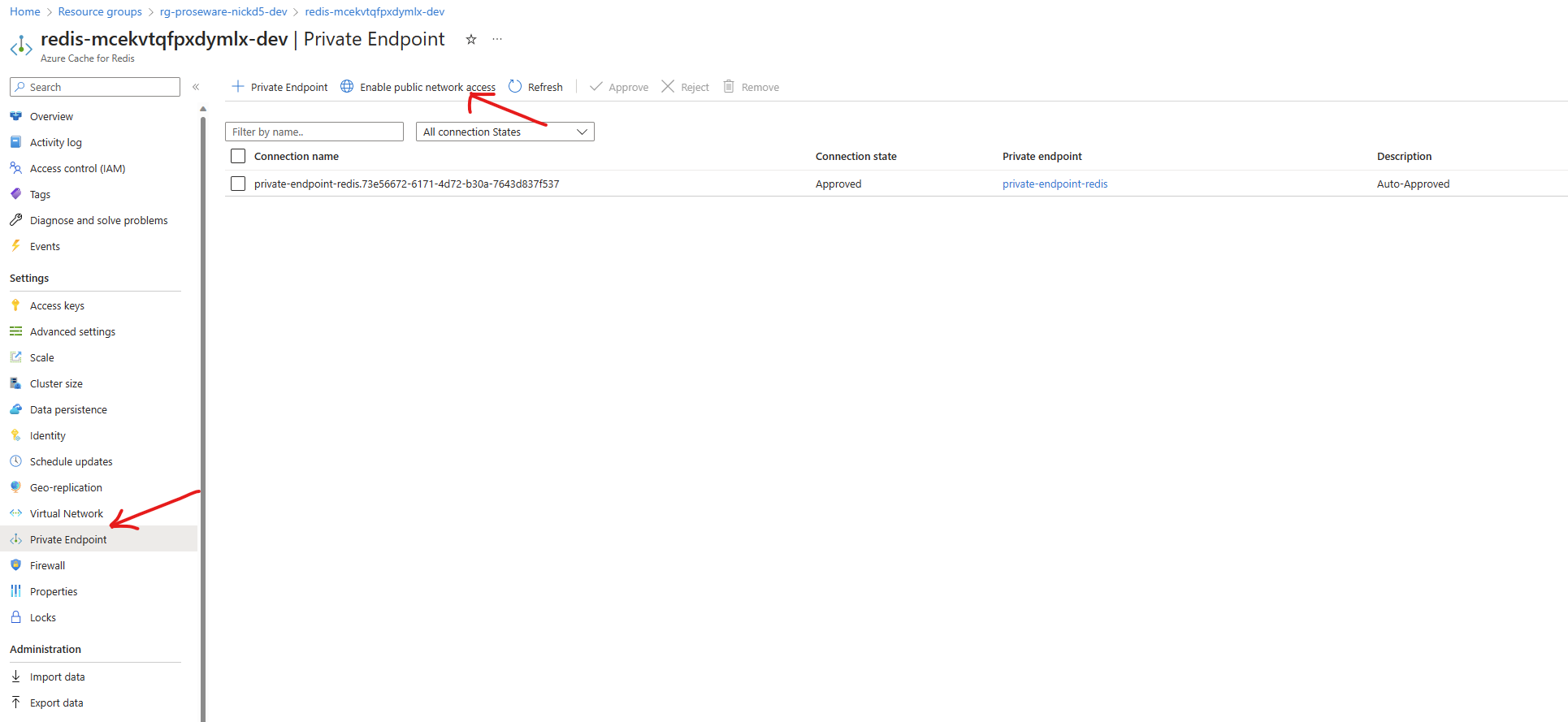Screen dimensions: 1568x722
Task: Click the Firewall shield icon
Action: tap(15, 565)
